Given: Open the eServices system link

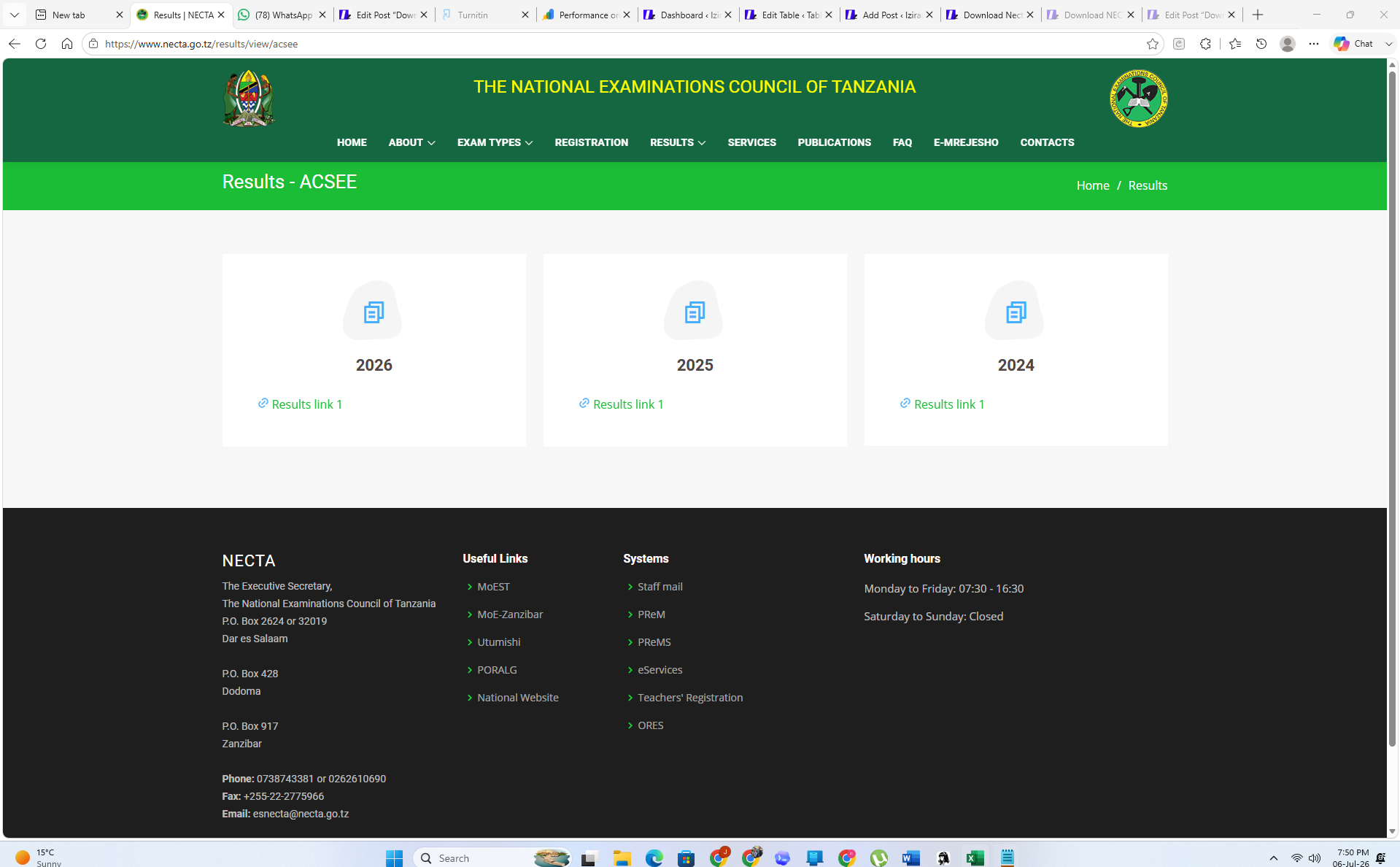Looking at the screenshot, I should click(660, 670).
